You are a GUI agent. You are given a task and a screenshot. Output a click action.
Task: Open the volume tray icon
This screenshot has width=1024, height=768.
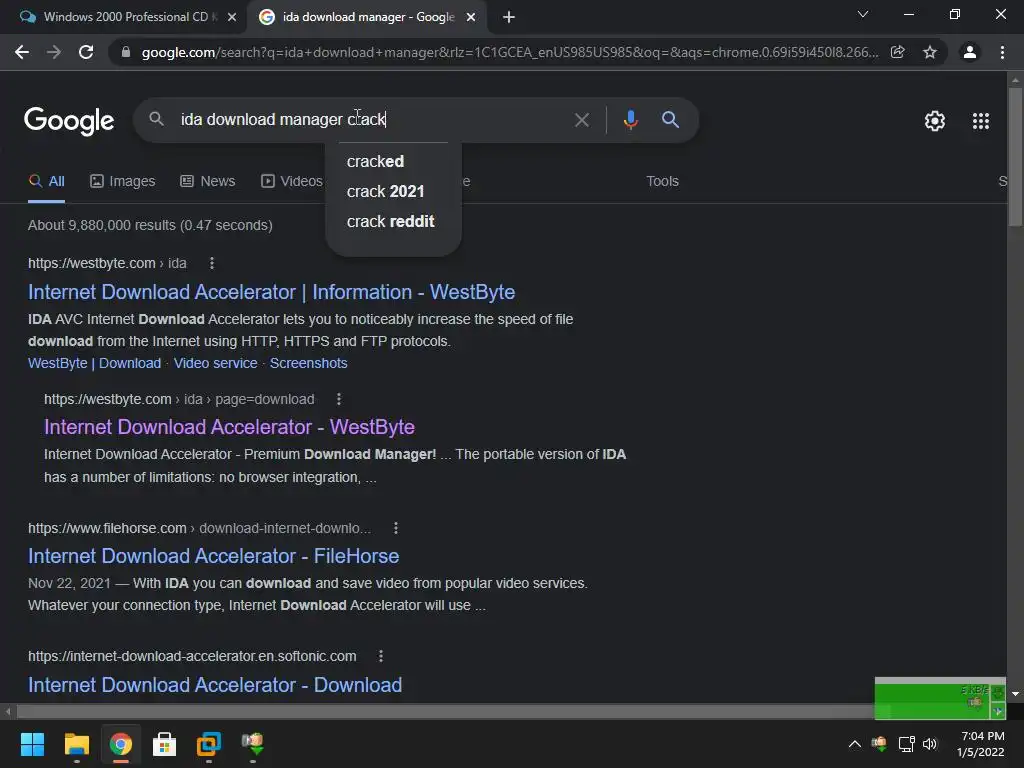(930, 744)
